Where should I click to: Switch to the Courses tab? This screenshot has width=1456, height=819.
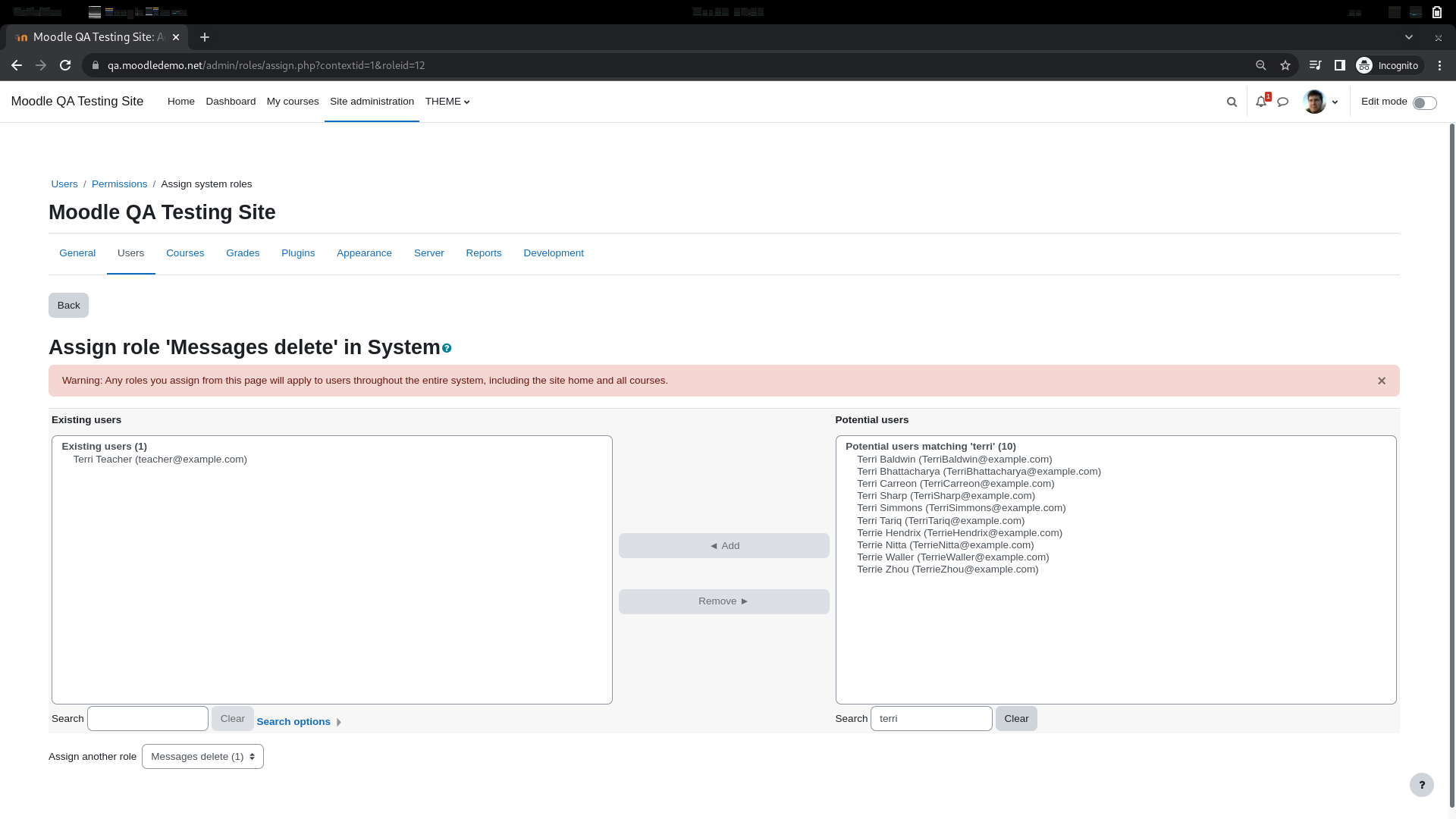(185, 253)
